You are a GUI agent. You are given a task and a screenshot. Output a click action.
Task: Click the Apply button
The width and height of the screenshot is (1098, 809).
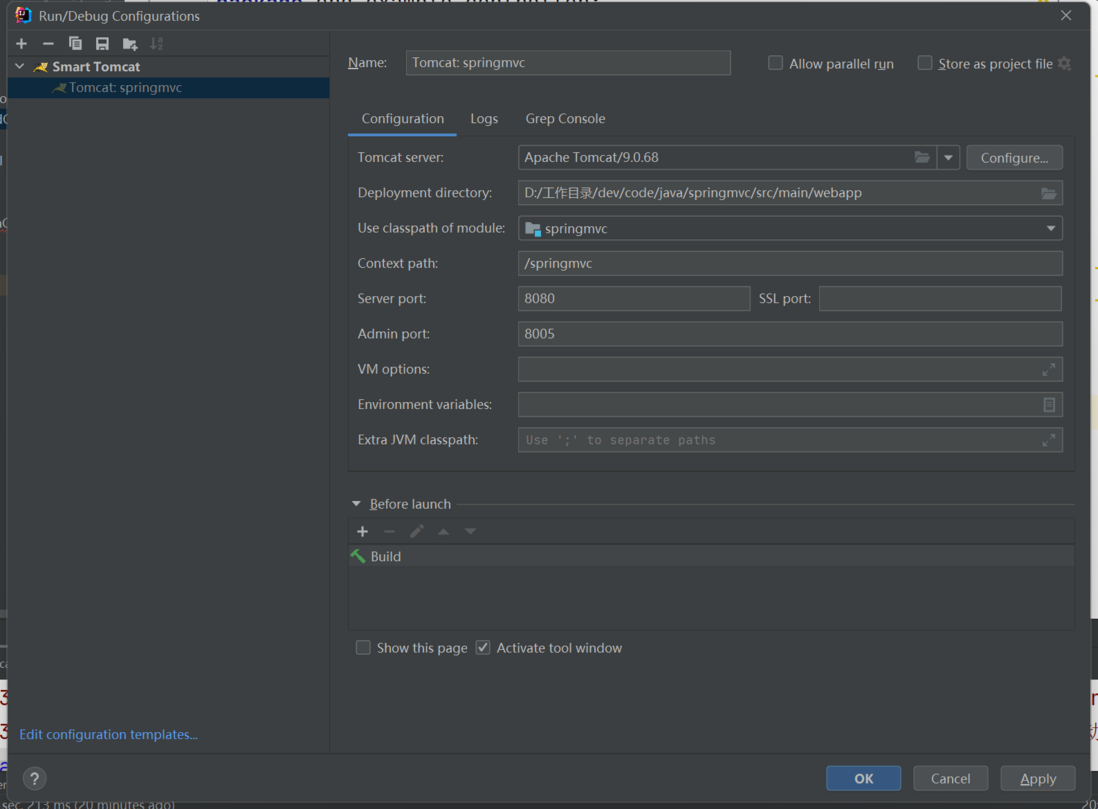pos(1038,778)
